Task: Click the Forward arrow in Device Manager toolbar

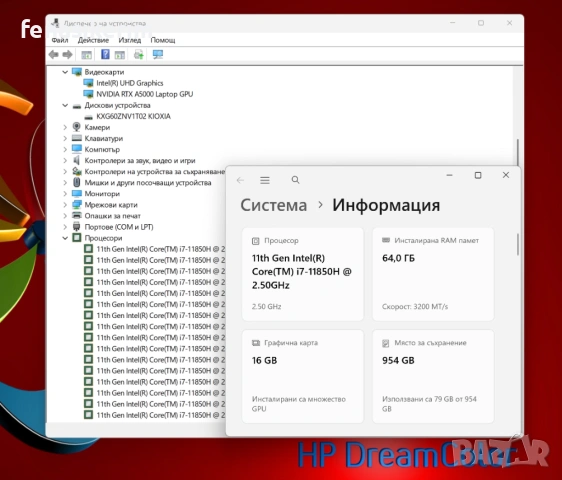Action: point(67,55)
